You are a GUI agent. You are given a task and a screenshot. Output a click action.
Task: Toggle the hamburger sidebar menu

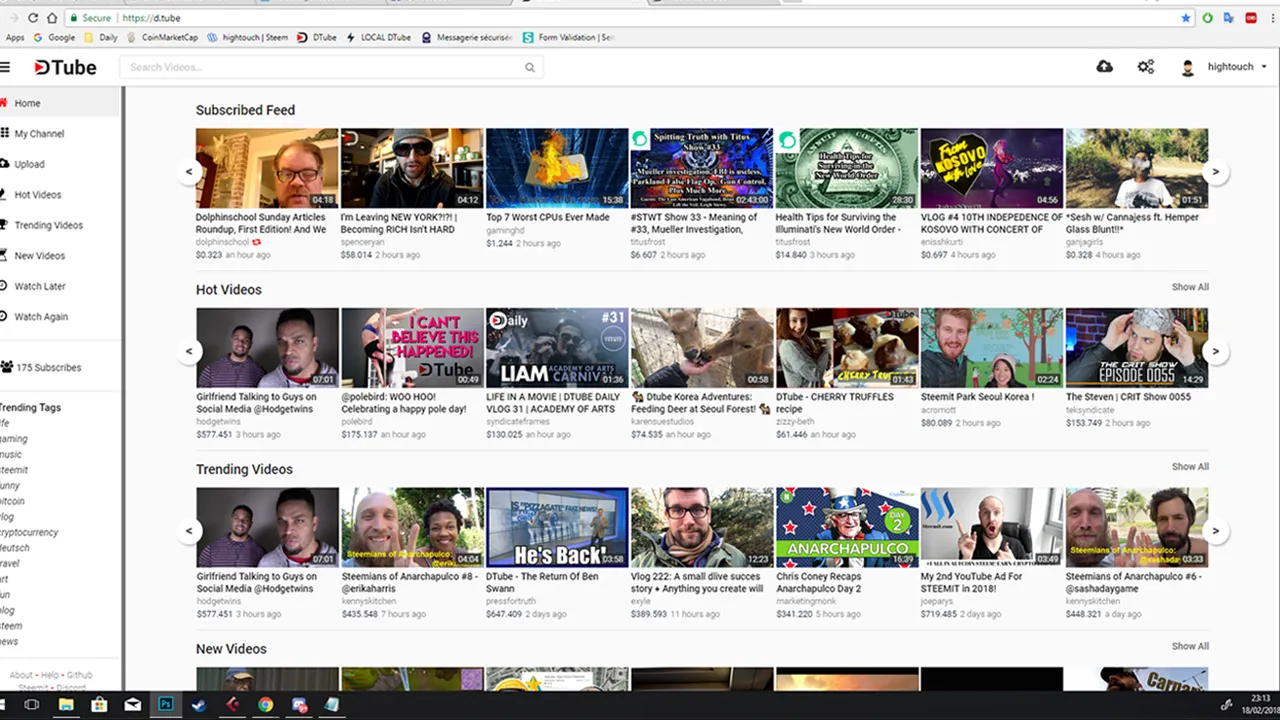pyautogui.click(x=5, y=68)
